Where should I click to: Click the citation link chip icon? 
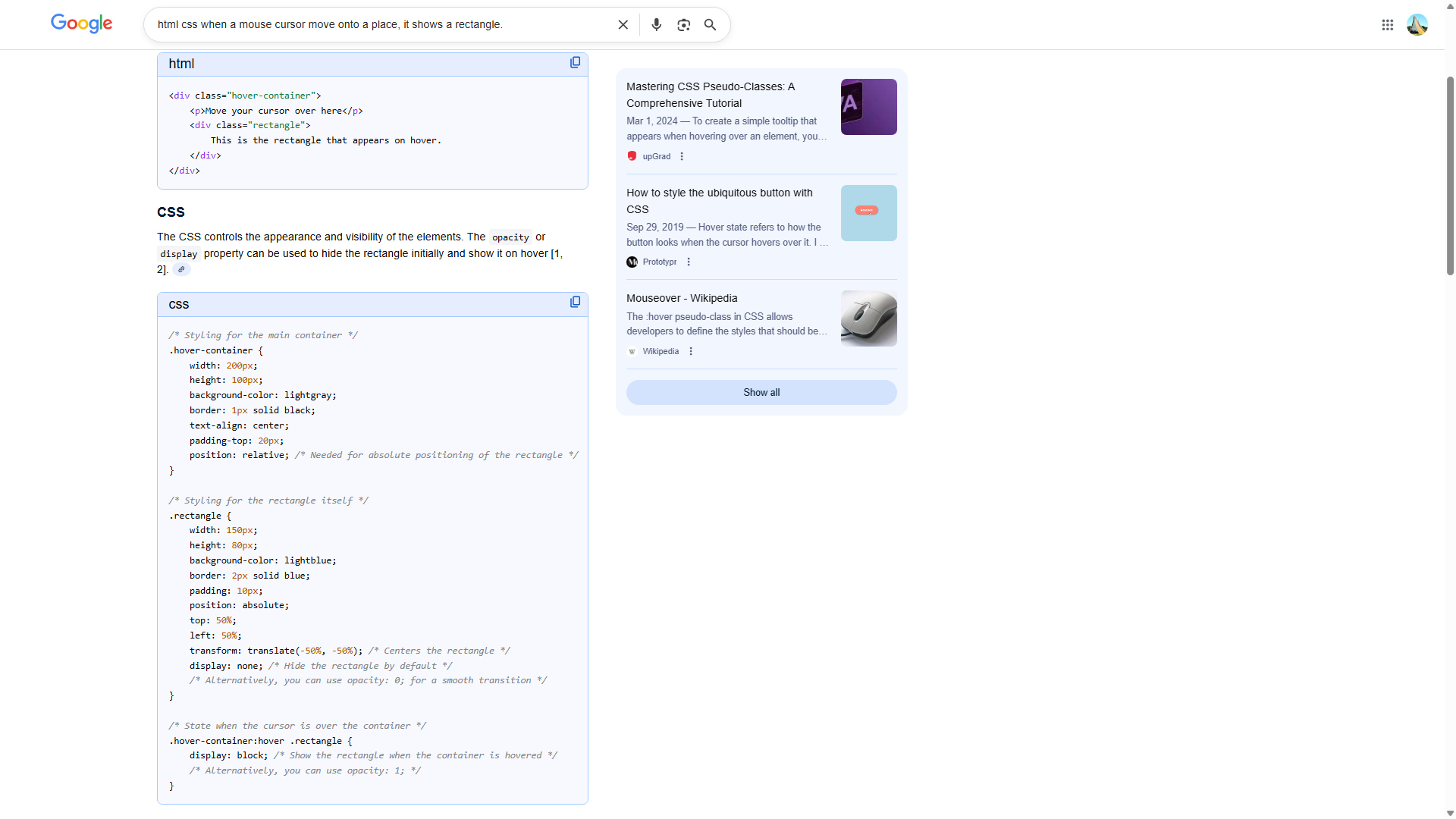(x=181, y=270)
